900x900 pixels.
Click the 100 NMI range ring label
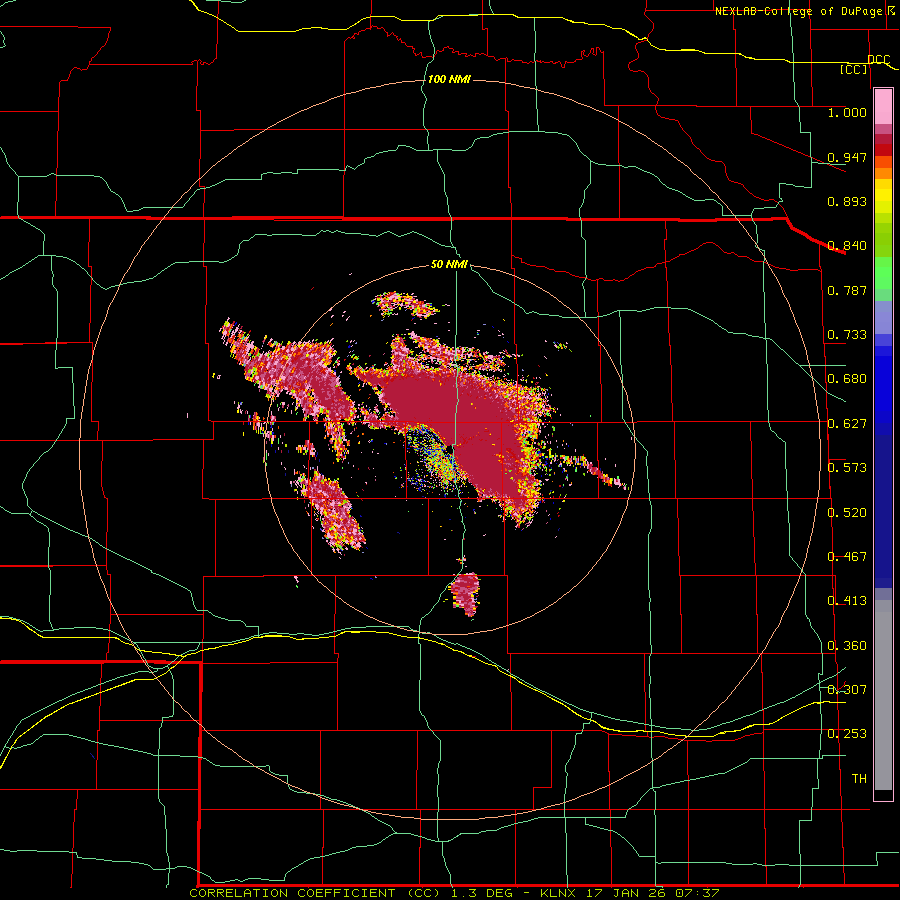(x=449, y=79)
